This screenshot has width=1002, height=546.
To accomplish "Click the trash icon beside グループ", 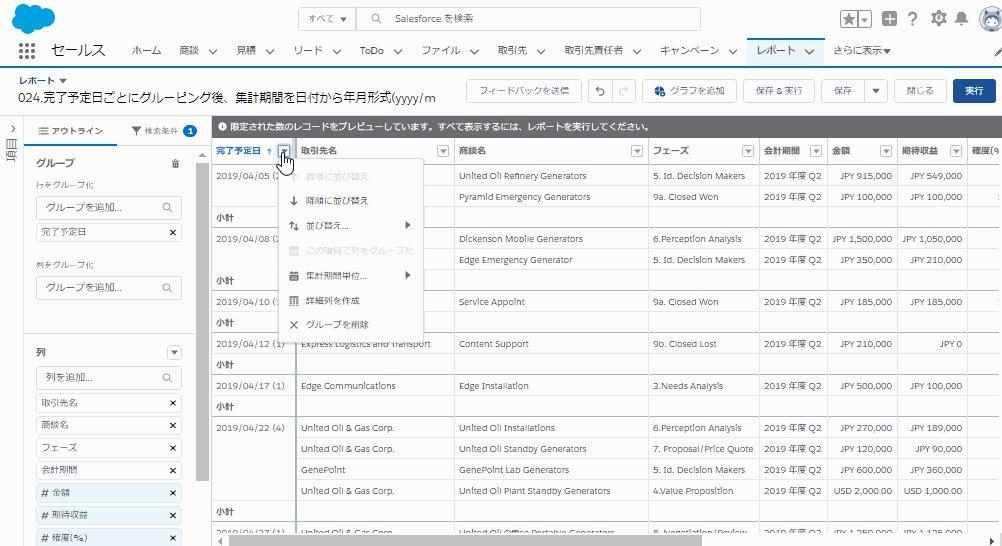I will pyautogui.click(x=175, y=164).
